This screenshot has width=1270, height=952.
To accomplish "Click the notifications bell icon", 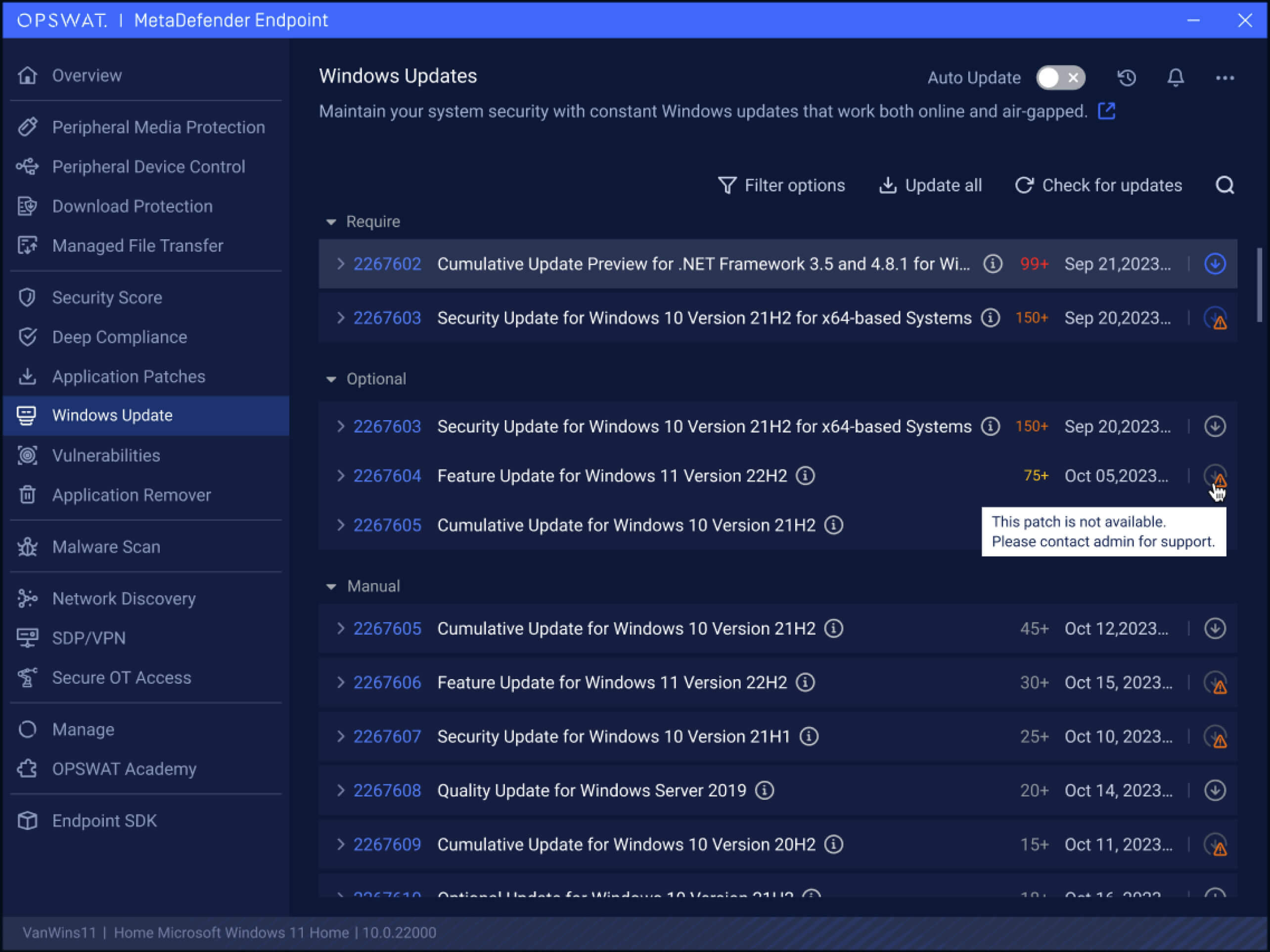I will [1175, 78].
